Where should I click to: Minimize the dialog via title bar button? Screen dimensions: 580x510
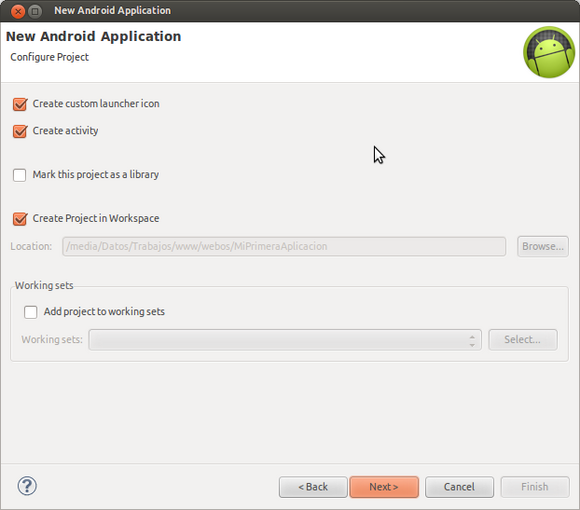pos(35,11)
